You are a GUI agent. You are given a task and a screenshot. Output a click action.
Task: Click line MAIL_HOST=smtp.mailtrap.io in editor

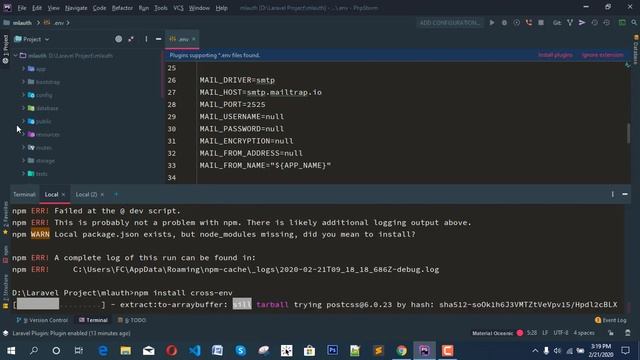coord(260,92)
